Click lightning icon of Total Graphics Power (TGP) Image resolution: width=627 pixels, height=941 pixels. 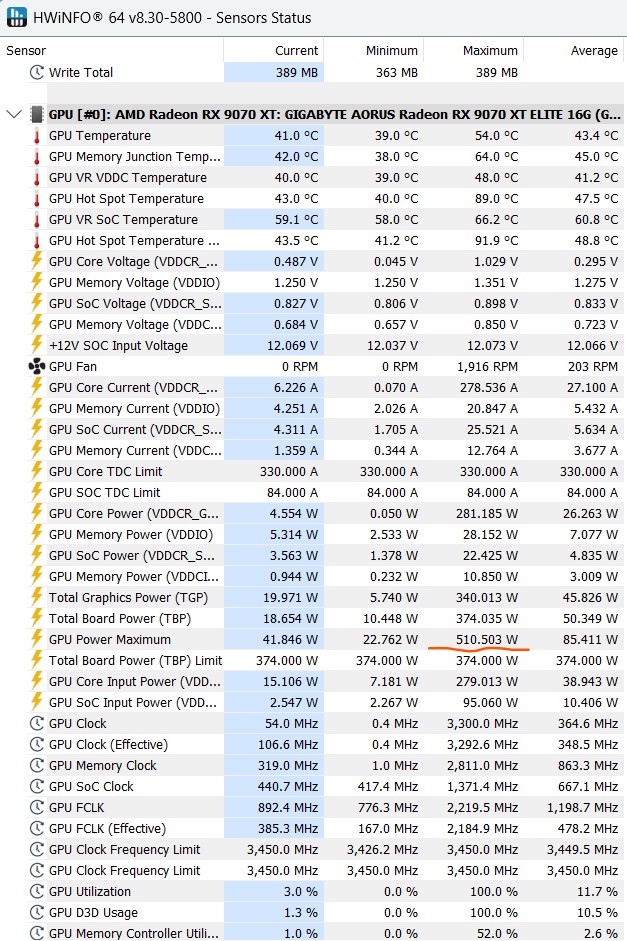click(37, 597)
